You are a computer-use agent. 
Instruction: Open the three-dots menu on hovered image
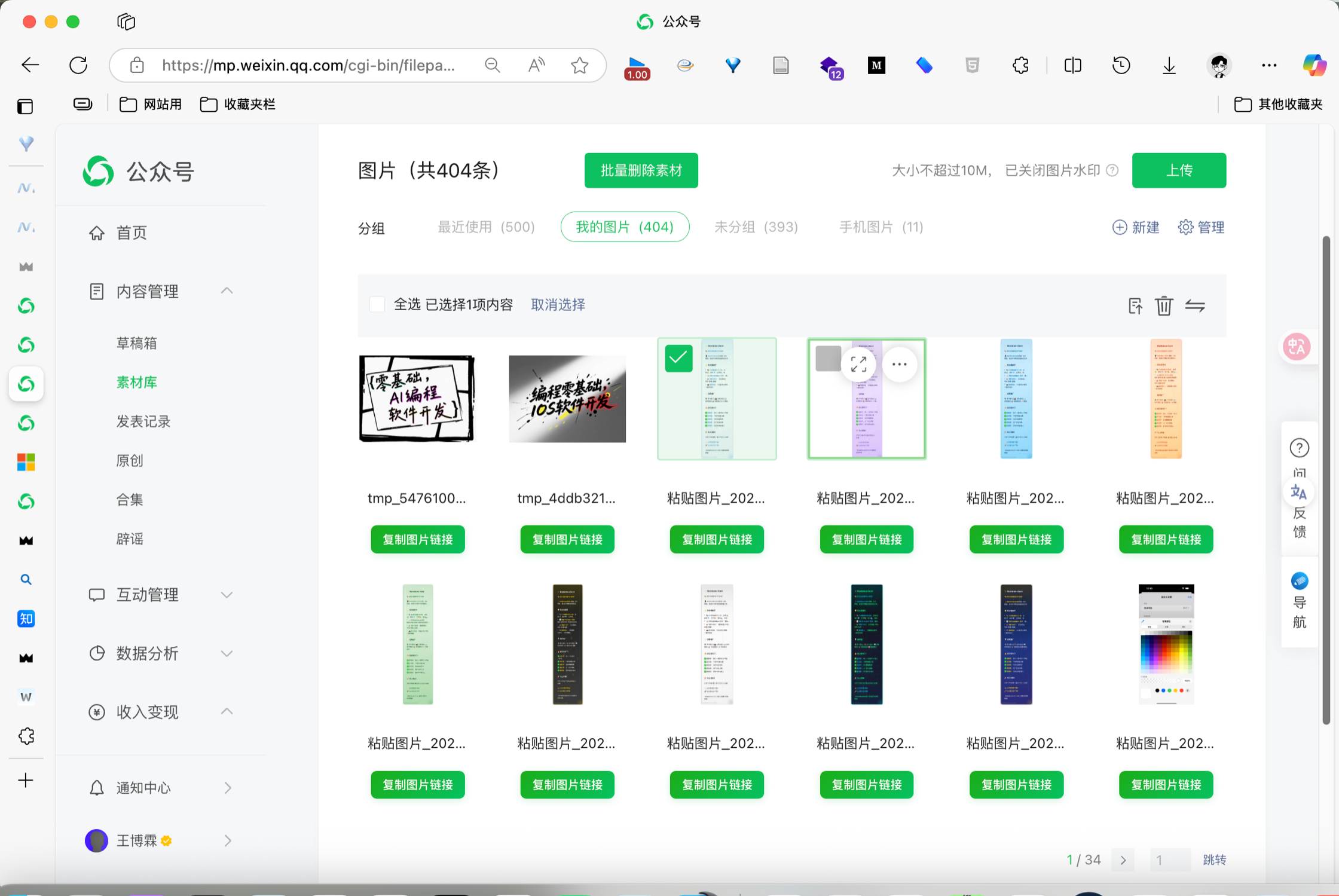pyautogui.click(x=899, y=364)
